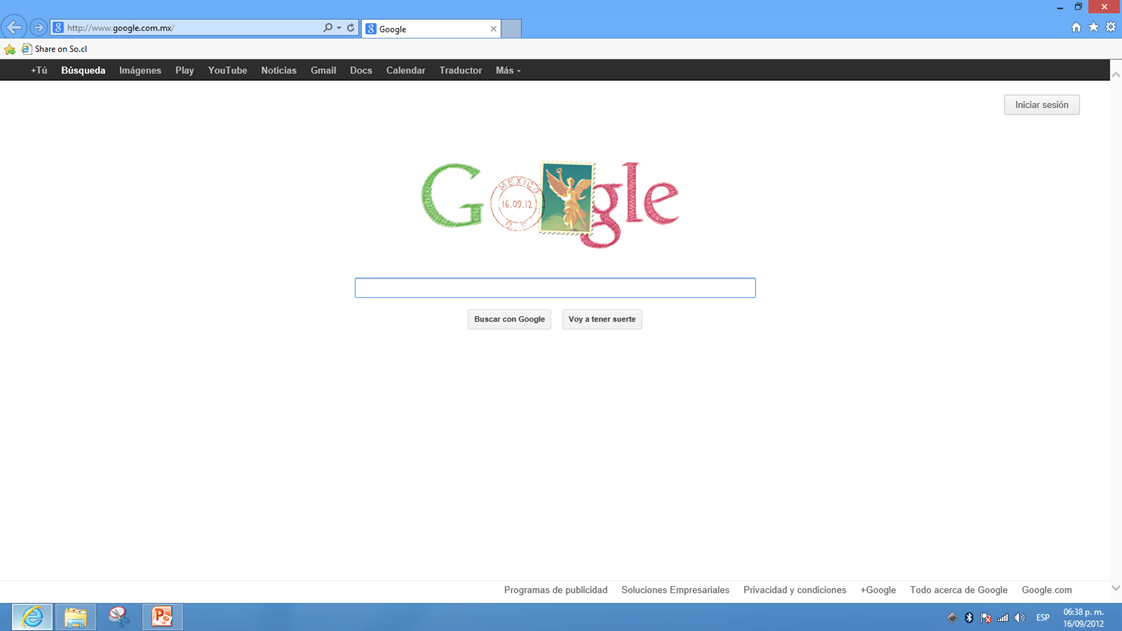1122x631 pixels.
Task: Click the volume speaker tray icon
Action: click(1019, 618)
